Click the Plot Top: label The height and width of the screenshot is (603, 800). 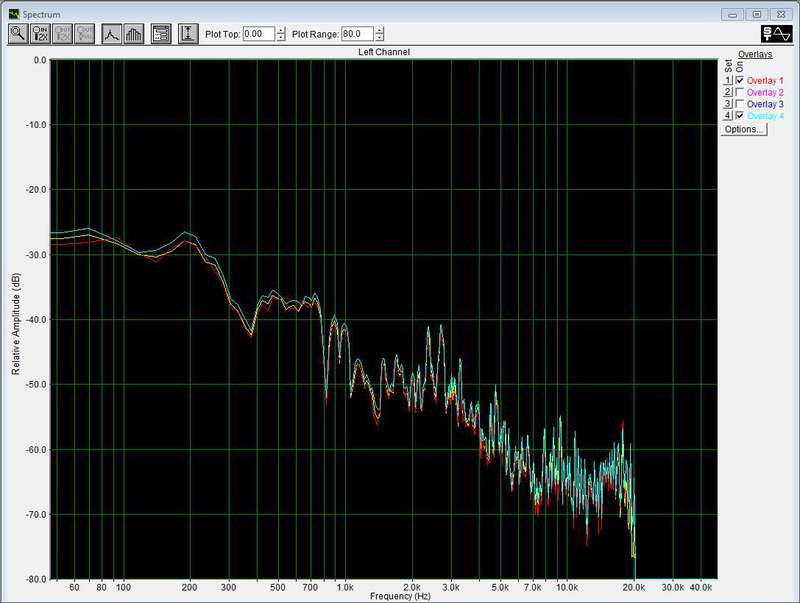[222, 34]
